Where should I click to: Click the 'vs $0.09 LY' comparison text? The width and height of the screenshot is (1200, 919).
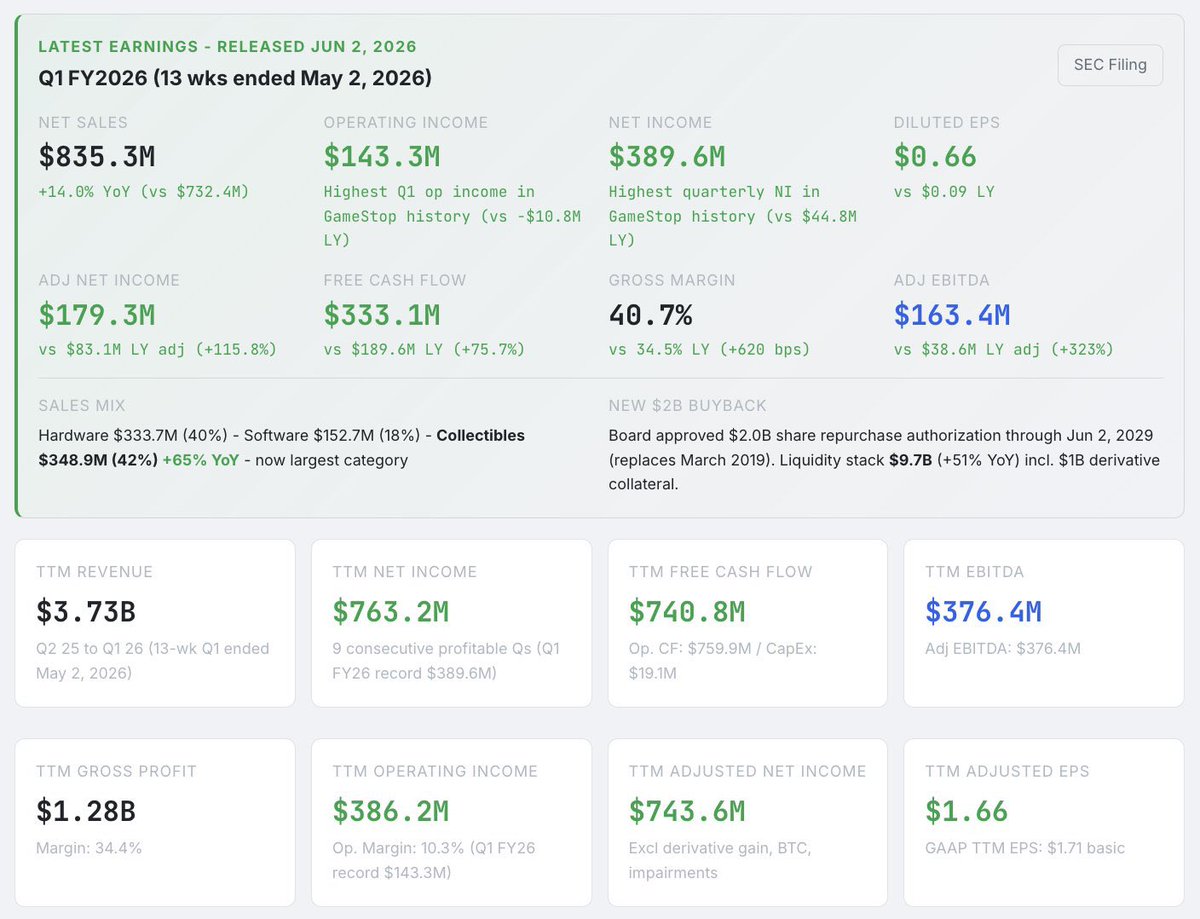pos(944,192)
